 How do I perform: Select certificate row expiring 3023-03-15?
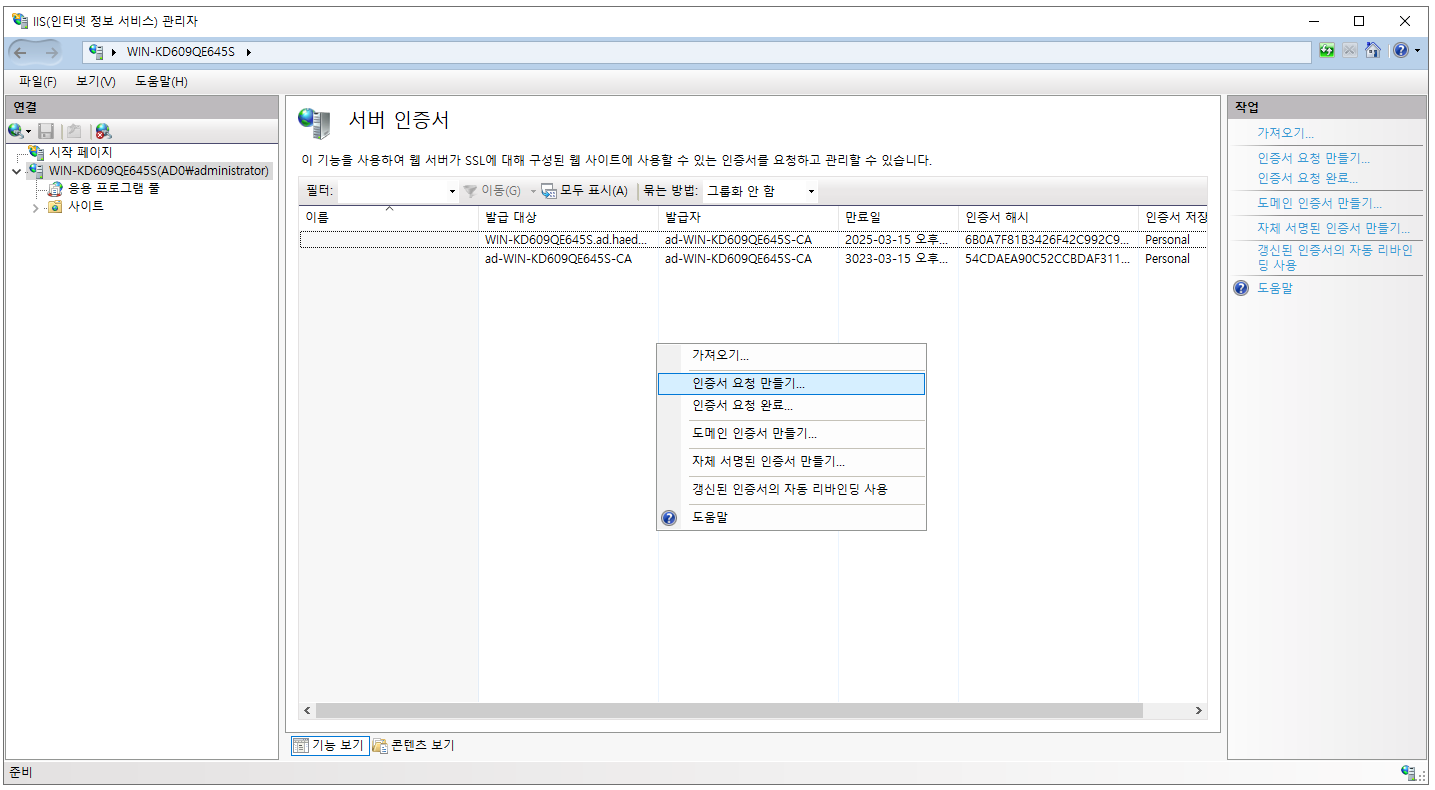[x=752, y=258]
